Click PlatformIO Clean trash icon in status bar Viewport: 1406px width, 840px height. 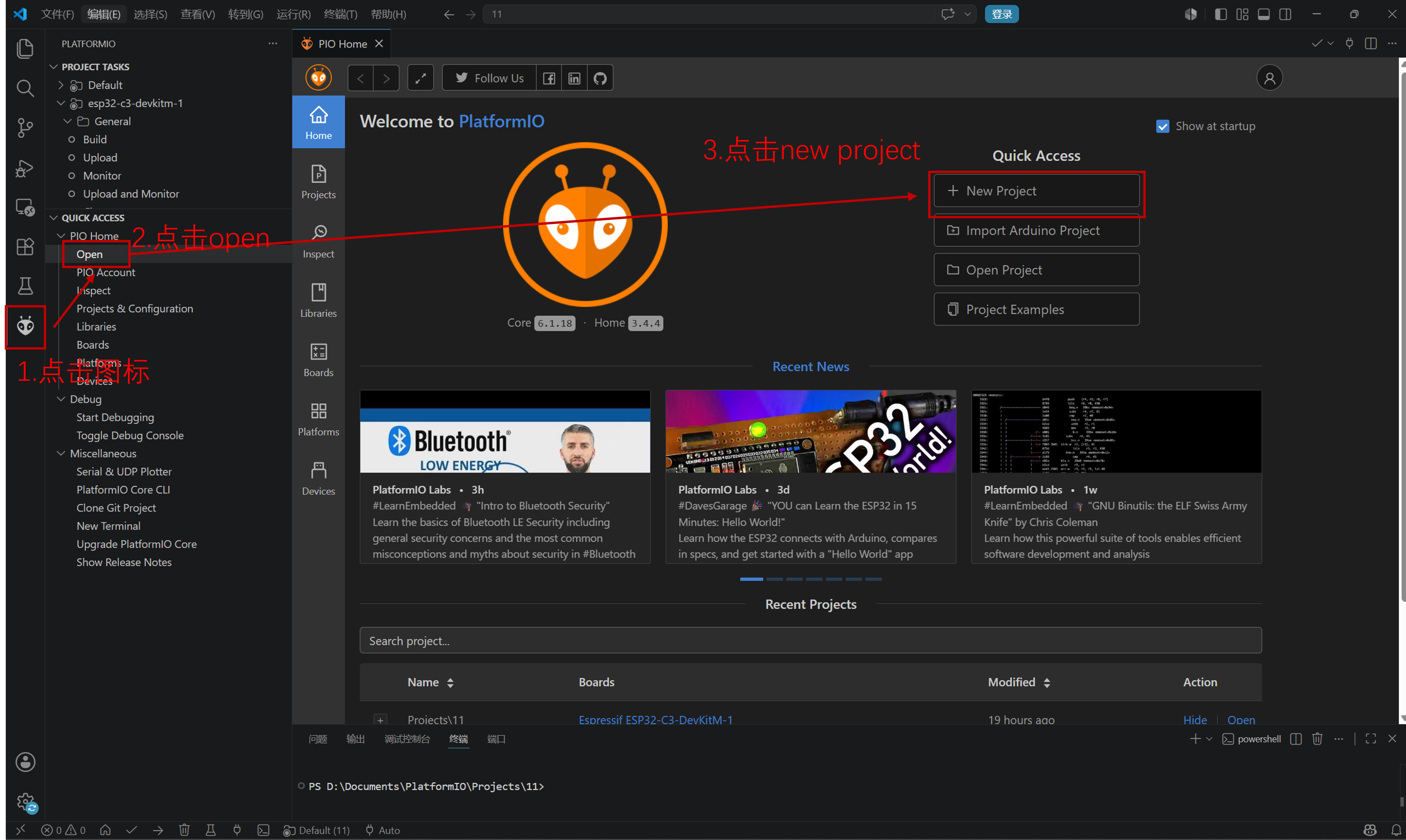tap(184, 830)
